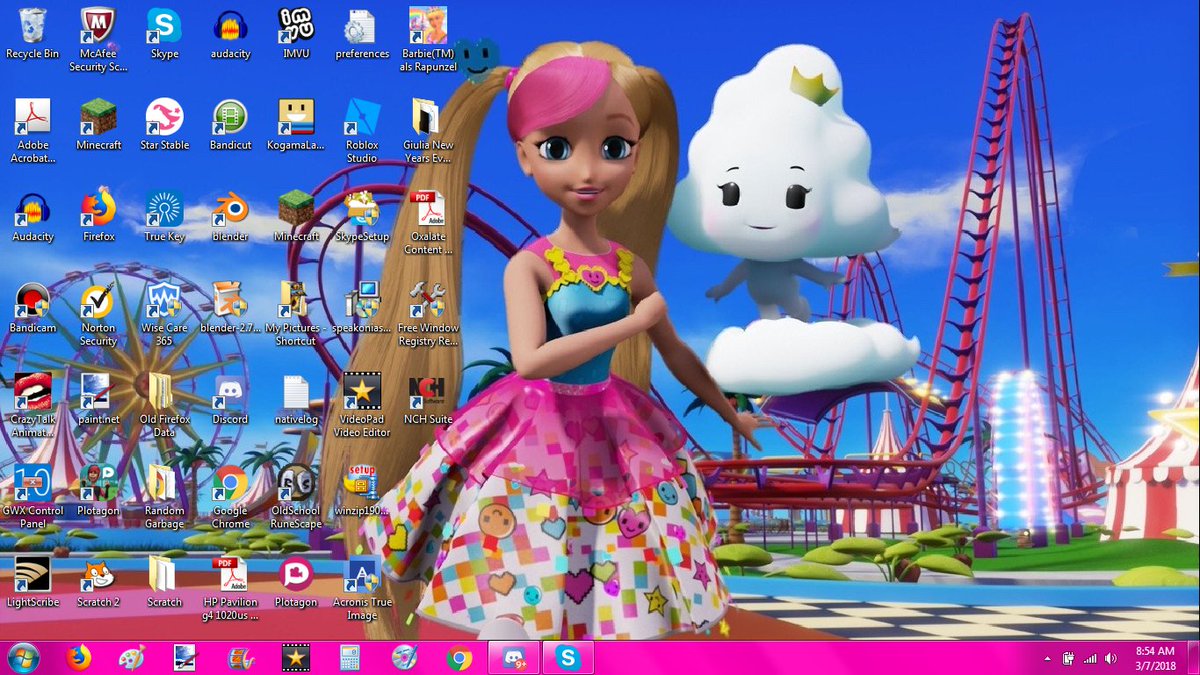
Task: Select Plotagon shortcut with cartoon characters icon
Action: click(x=98, y=490)
